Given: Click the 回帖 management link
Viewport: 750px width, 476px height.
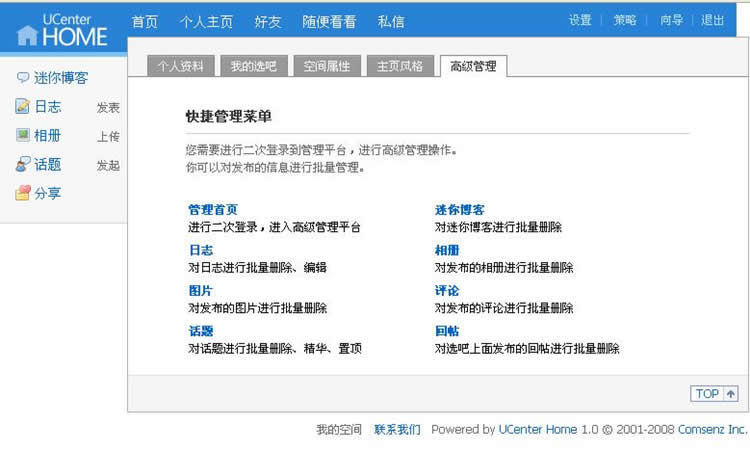Looking at the screenshot, I should pos(447,331).
